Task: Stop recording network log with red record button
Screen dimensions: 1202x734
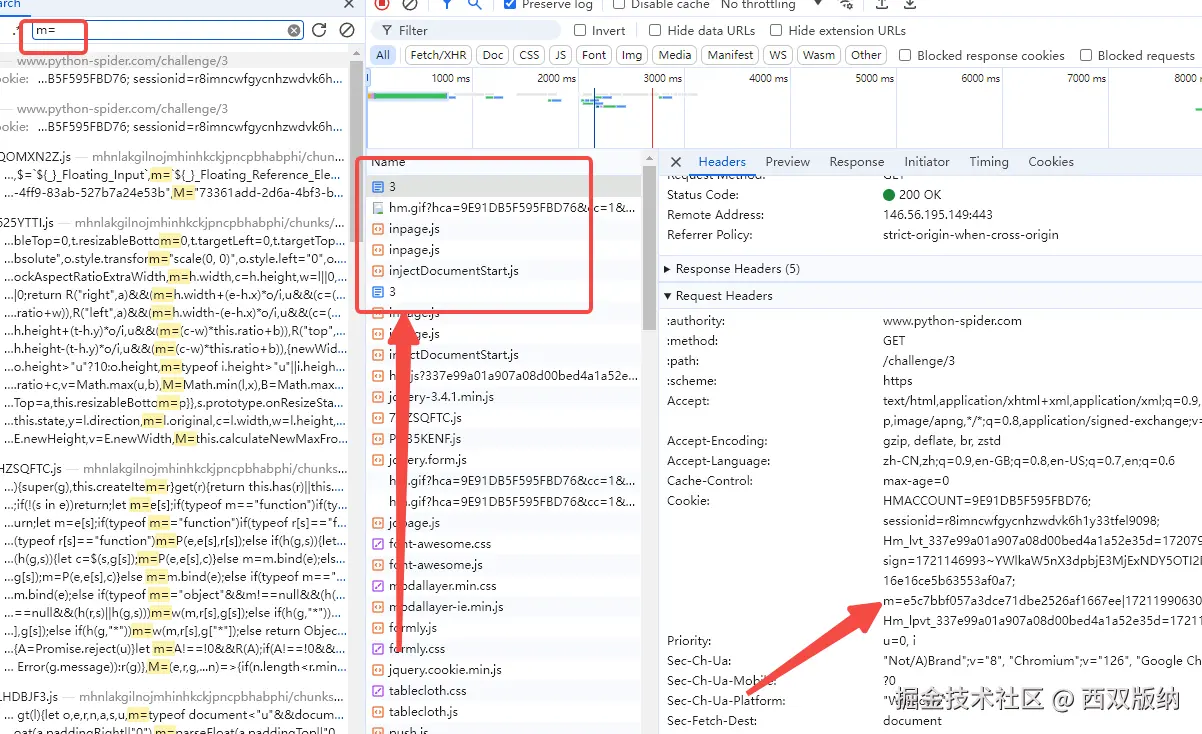Action: click(381, 4)
